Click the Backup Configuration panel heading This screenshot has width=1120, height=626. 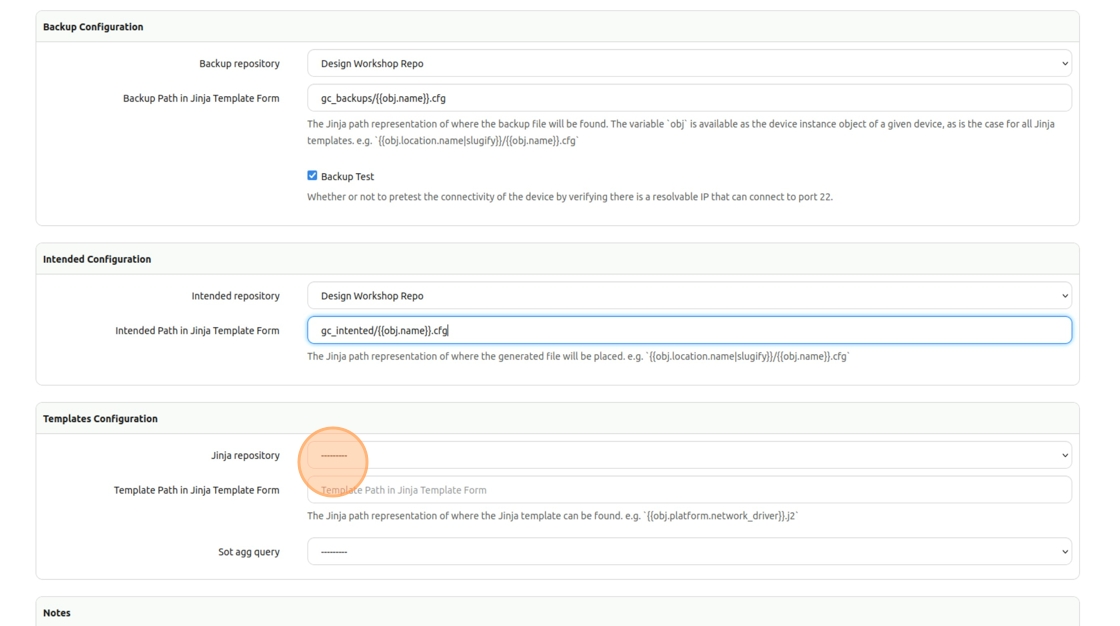point(93,27)
